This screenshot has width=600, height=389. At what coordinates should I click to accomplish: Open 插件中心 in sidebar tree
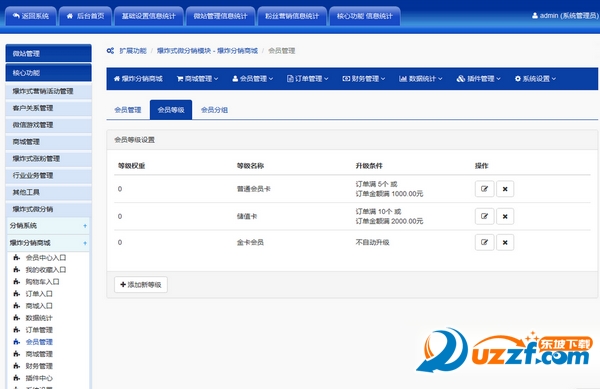click(39, 378)
